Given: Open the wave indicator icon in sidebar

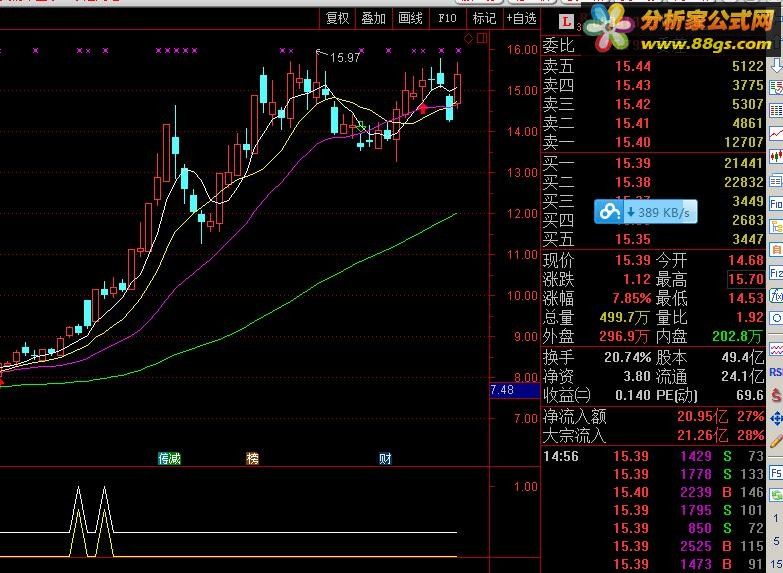Looking at the screenshot, I should click(776, 348).
